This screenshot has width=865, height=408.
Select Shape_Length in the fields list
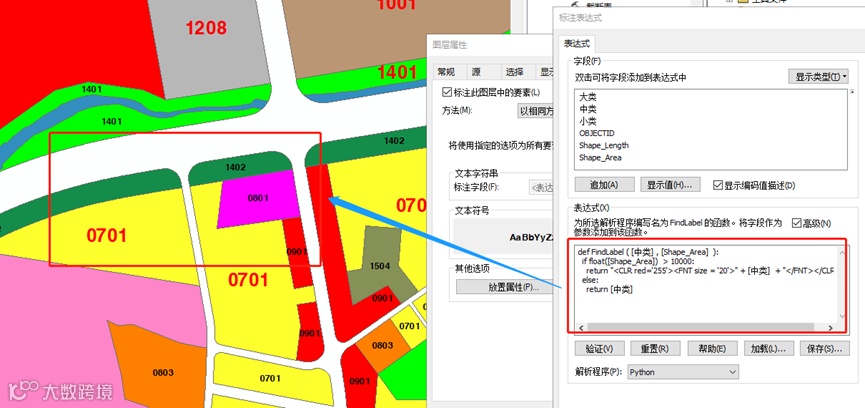click(604, 146)
